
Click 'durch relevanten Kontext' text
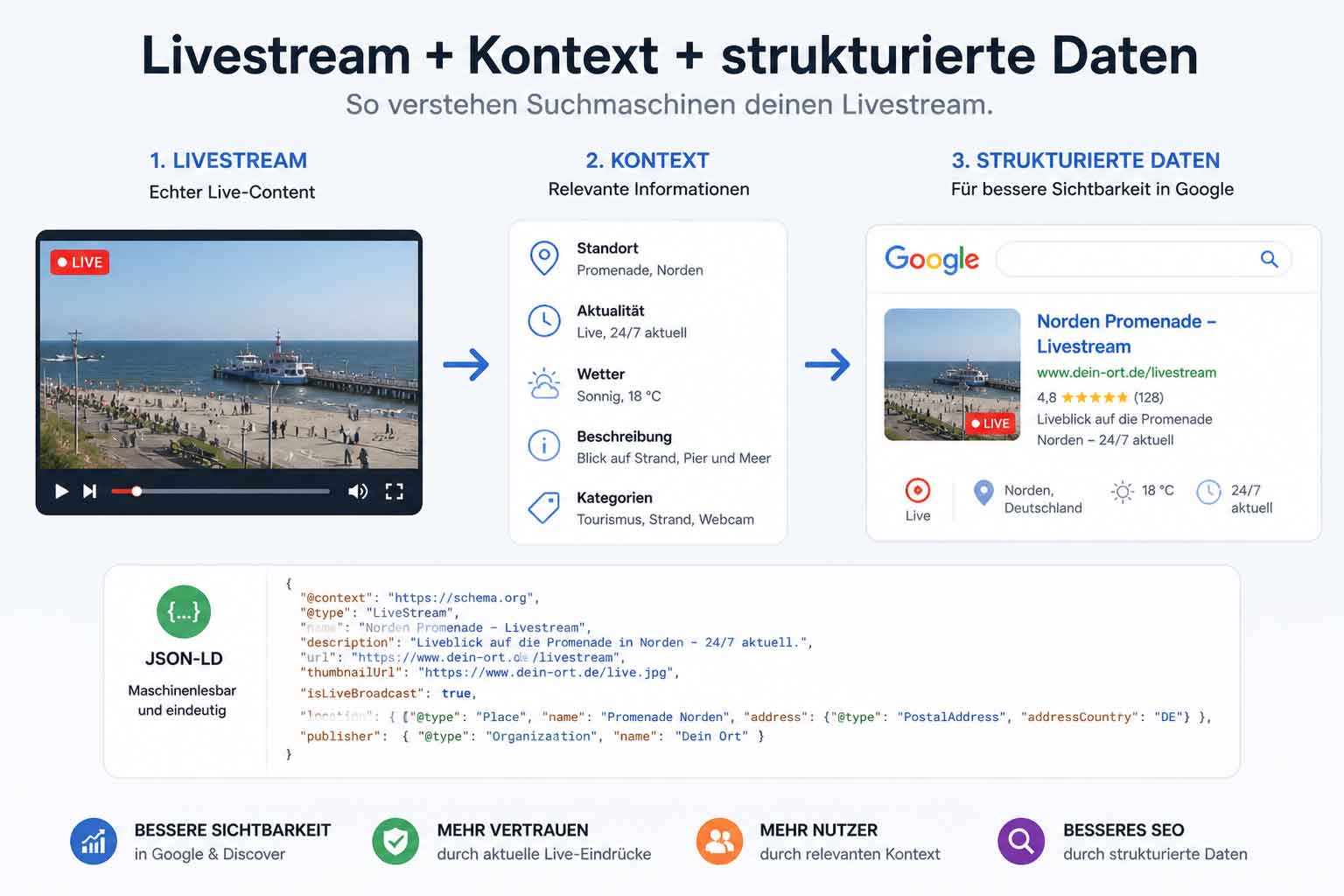850,854
